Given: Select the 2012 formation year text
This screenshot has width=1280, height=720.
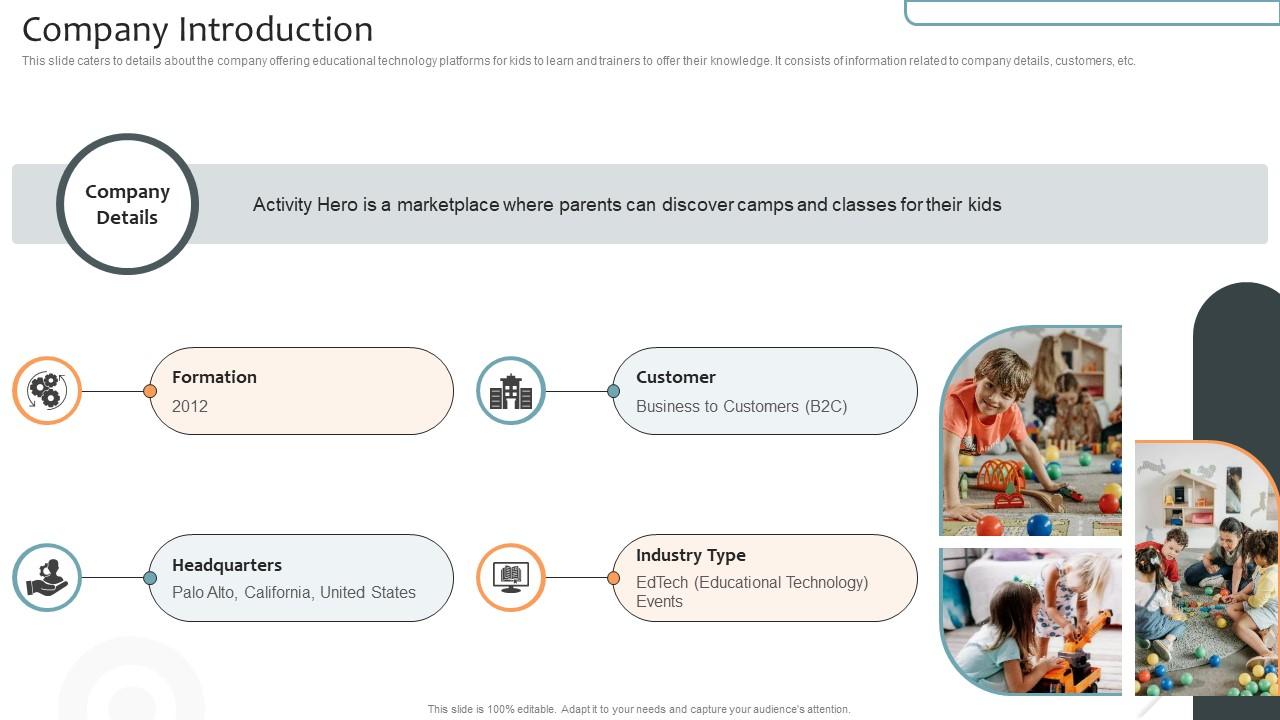Looking at the screenshot, I should pos(190,406).
